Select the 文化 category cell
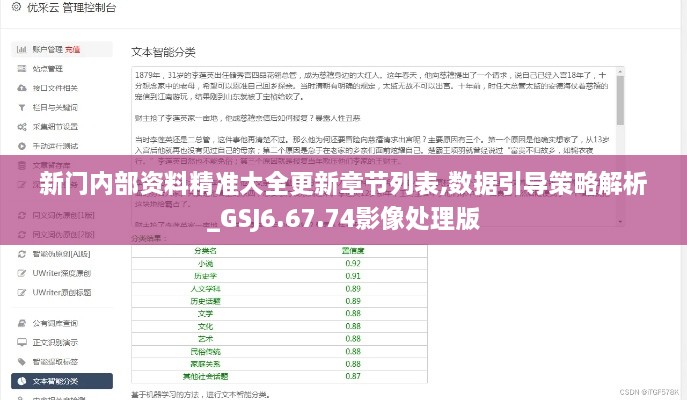Viewport: 687px width, 400px height. (205, 326)
